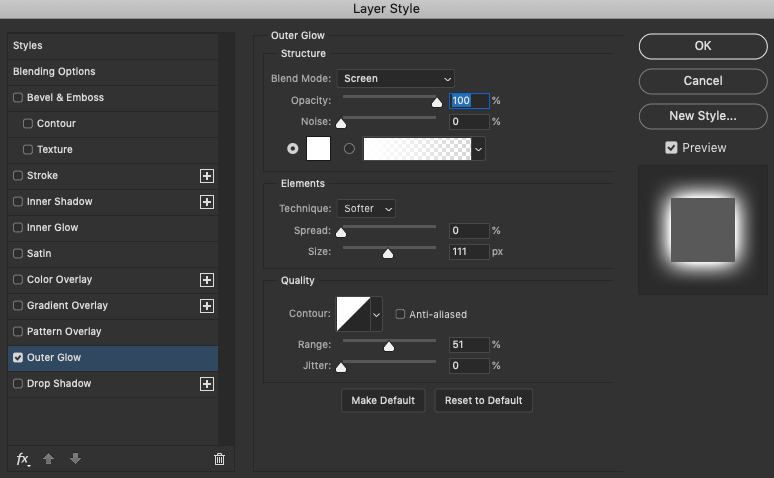Viewport: 774px width, 478px height.
Task: Enable the Inner Glow checkbox
Action: 18,227
